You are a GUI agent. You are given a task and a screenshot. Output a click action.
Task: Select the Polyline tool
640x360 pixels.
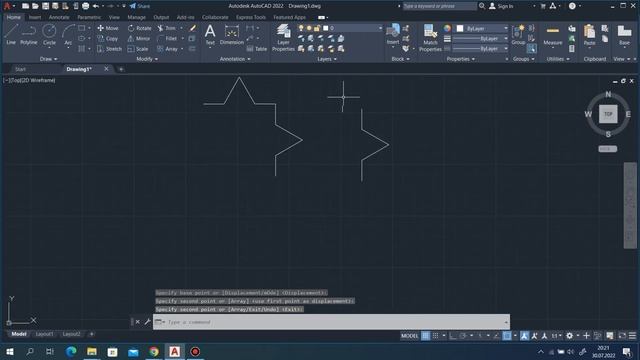click(29, 34)
